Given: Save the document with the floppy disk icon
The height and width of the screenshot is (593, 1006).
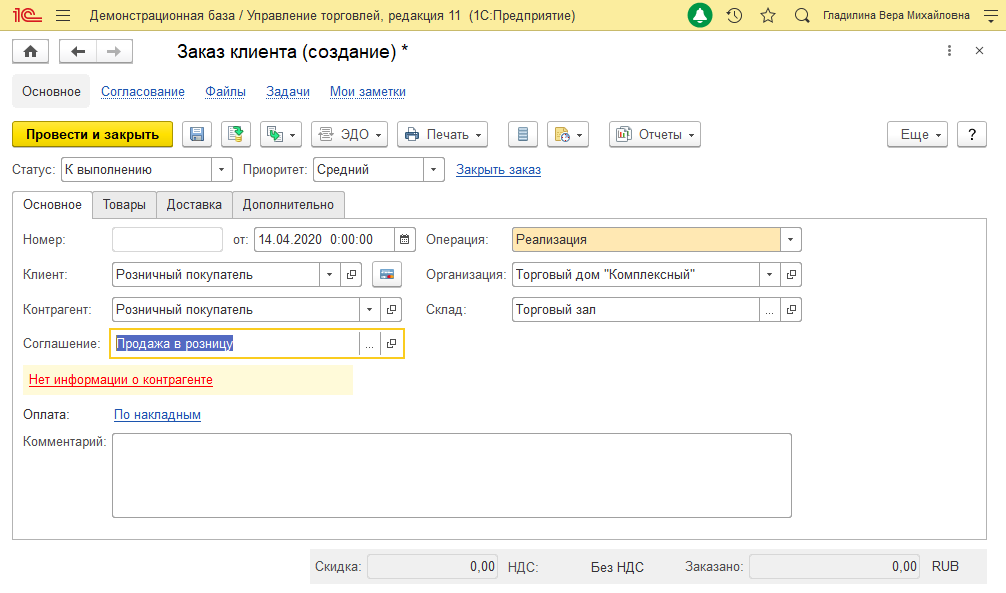Looking at the screenshot, I should pos(197,134).
